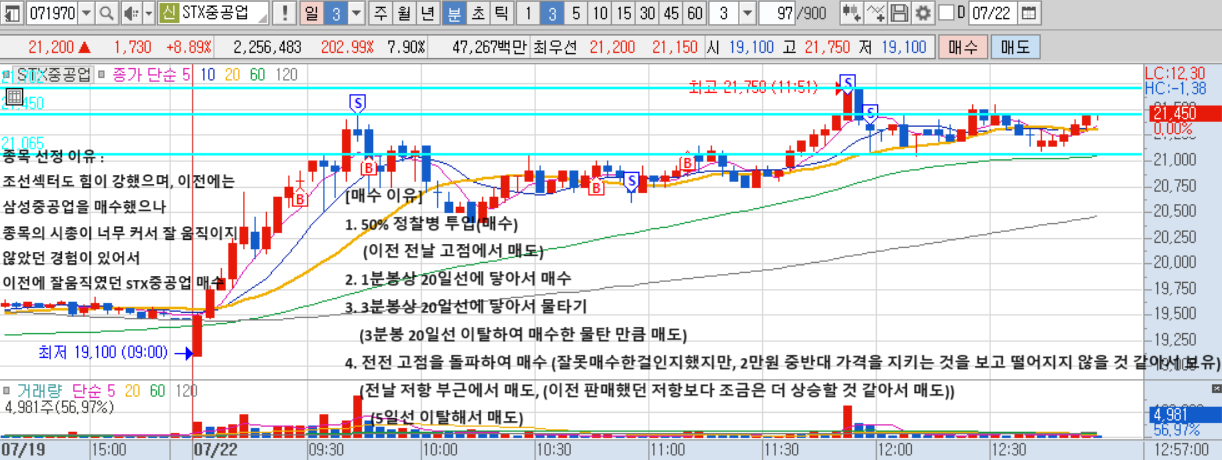Click the green 60 moving average legend

click(x=257, y=74)
